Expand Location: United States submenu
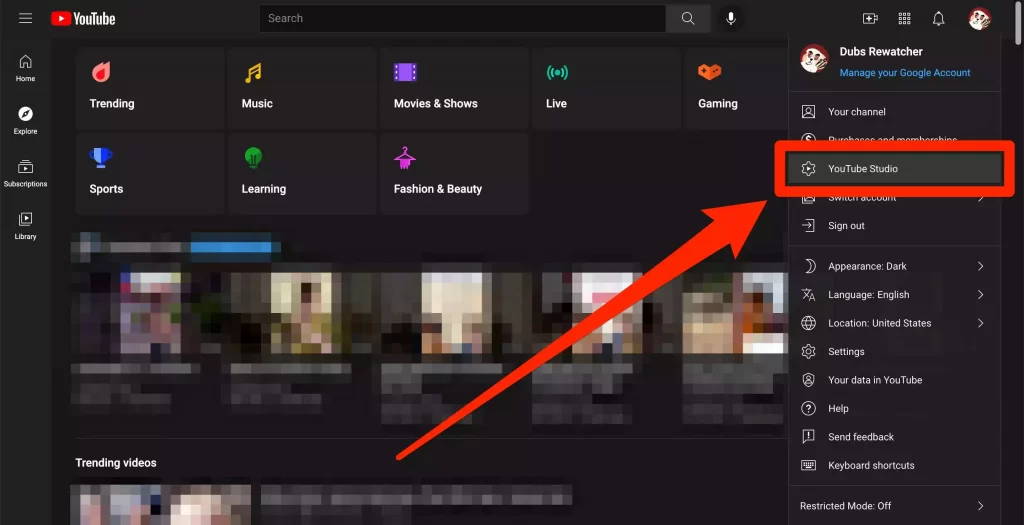This screenshot has height=525, width=1024. 895,323
